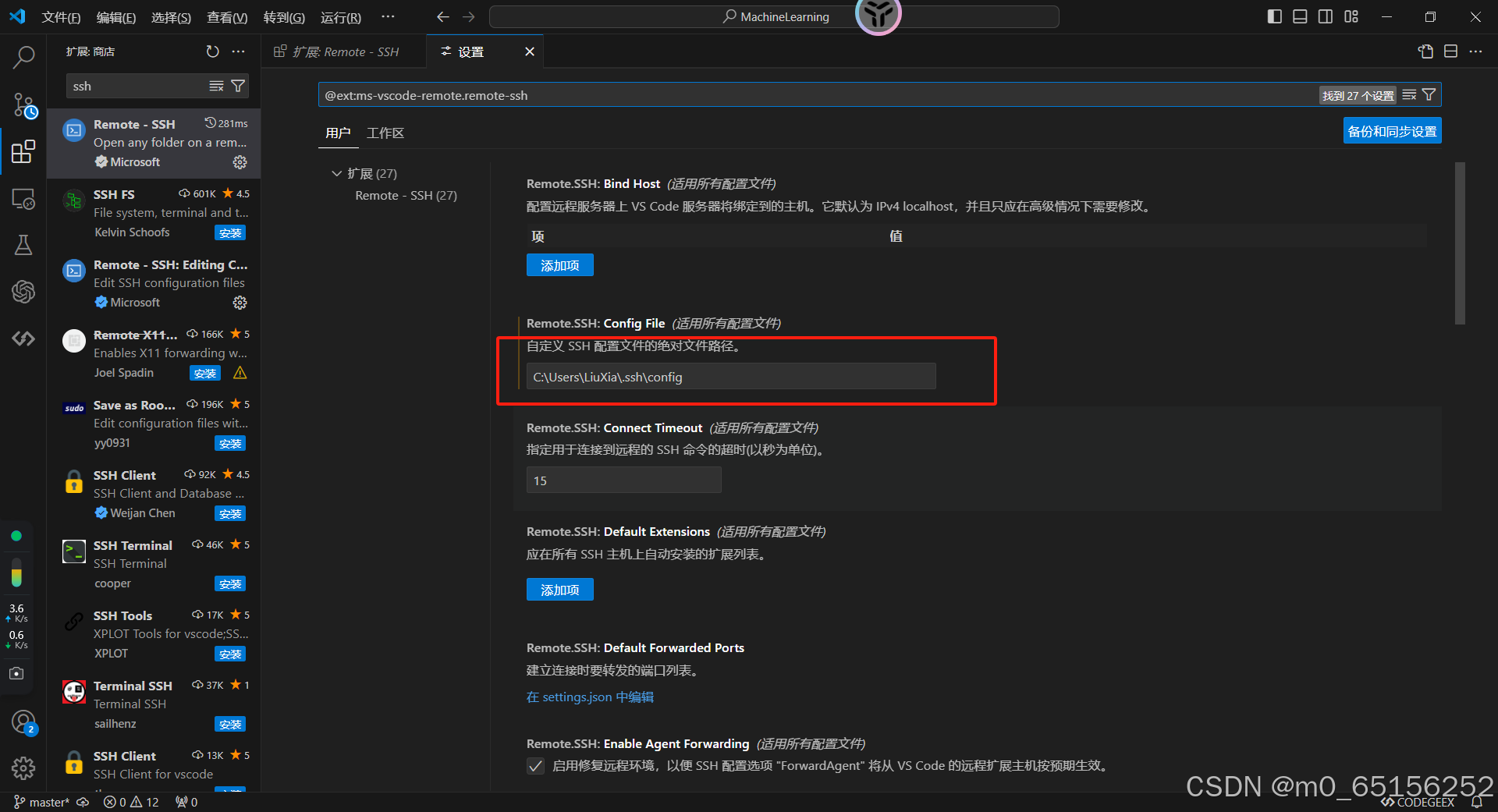Open Remote Explorer icon in activity bar
Viewport: 1498px width, 812px height.
23,199
